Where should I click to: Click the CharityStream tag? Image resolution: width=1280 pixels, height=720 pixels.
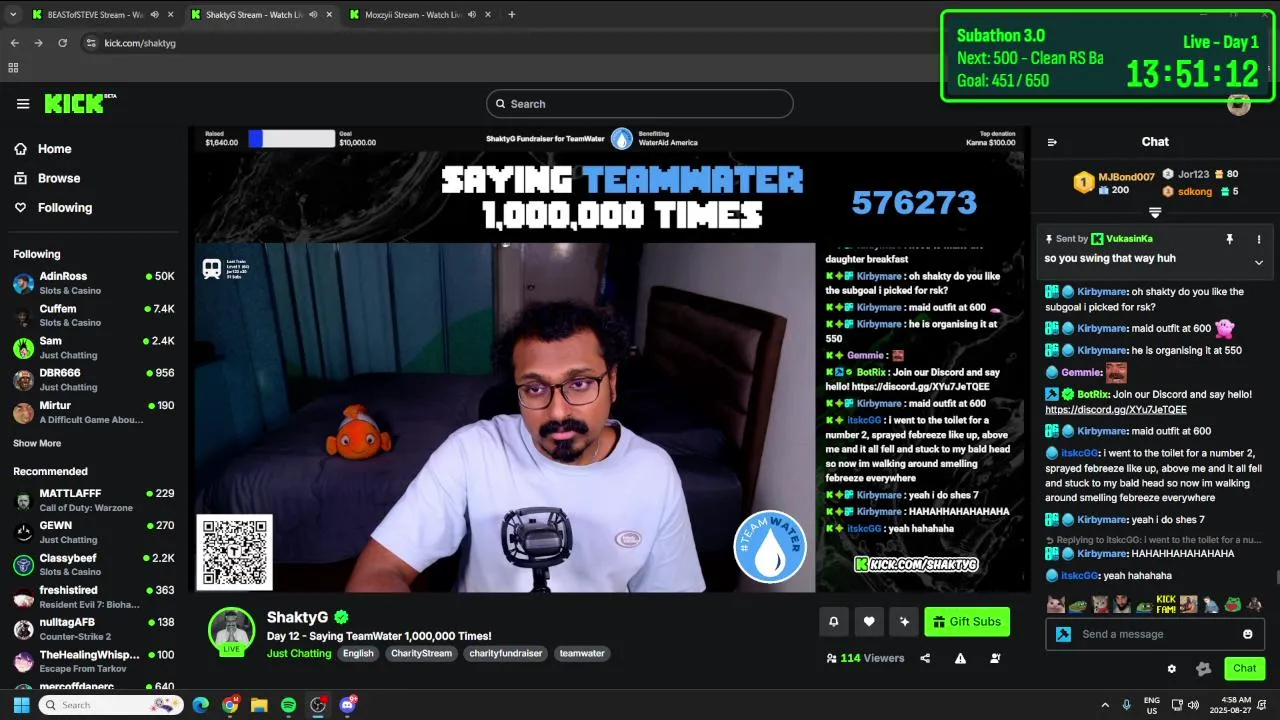pos(421,654)
